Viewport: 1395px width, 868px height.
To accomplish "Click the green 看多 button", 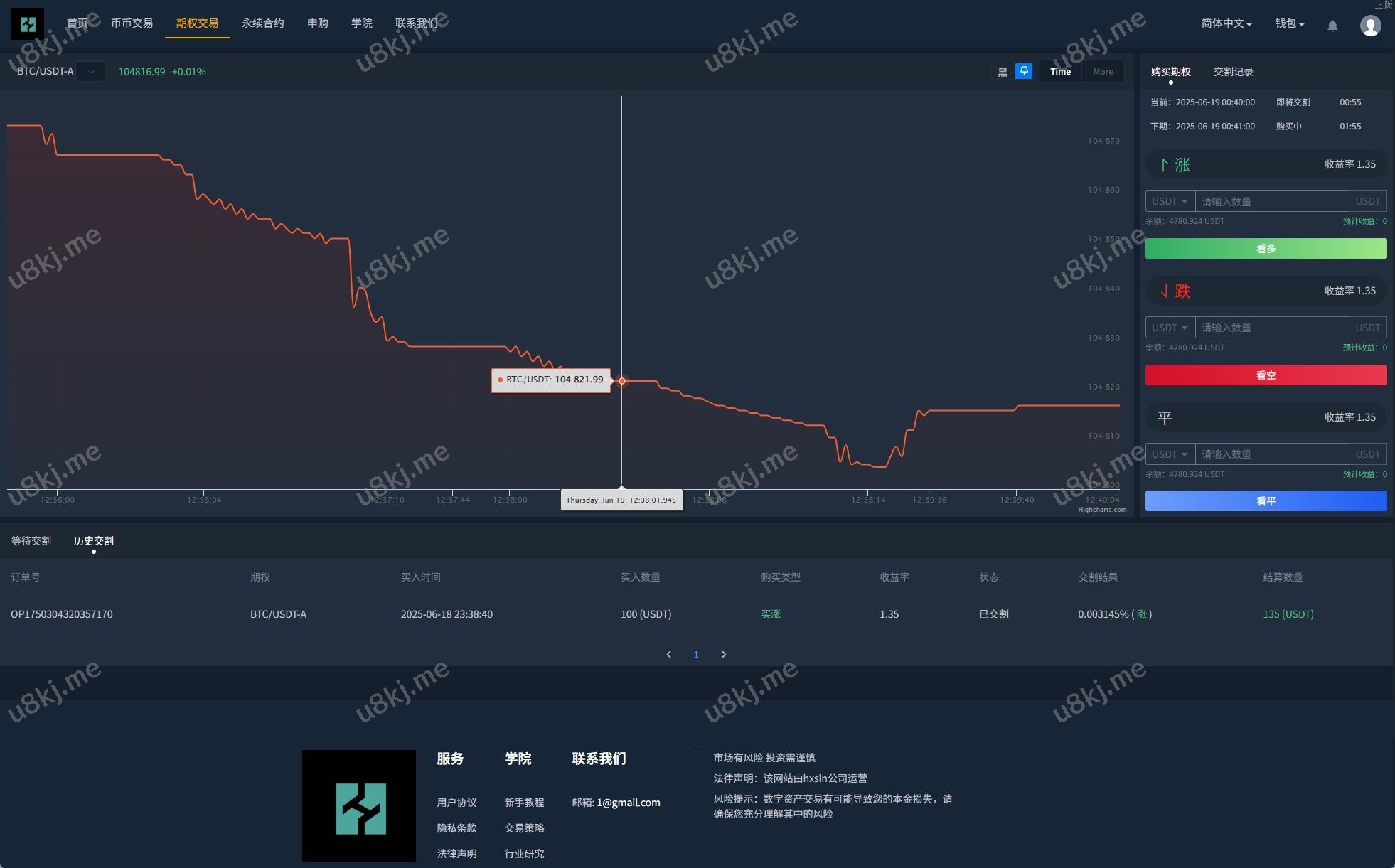I will tap(1266, 249).
